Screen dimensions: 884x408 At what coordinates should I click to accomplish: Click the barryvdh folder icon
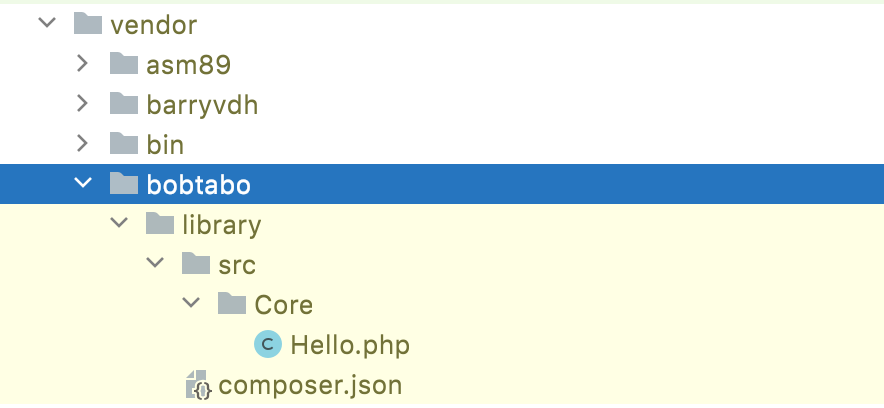[x=123, y=104]
